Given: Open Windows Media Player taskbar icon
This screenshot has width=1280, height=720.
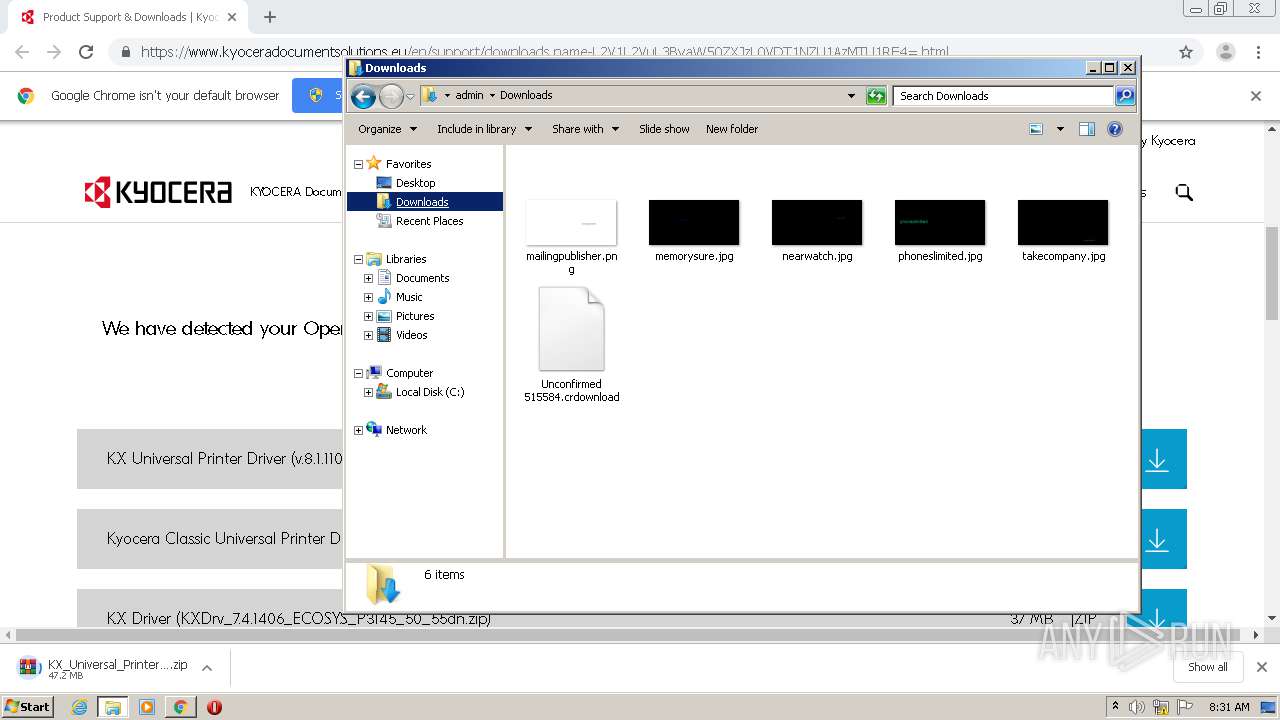Looking at the screenshot, I should [x=147, y=707].
